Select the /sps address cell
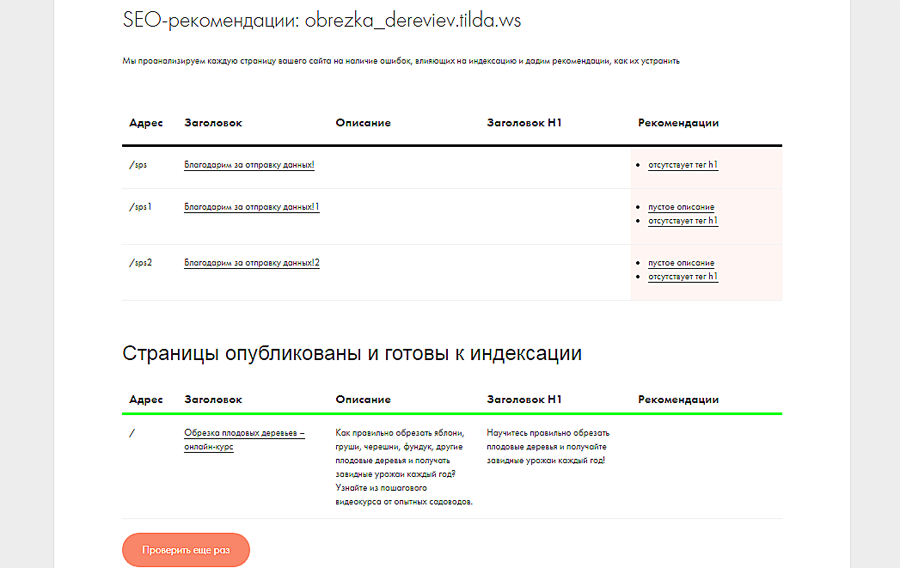This screenshot has width=900, height=568. [138, 165]
